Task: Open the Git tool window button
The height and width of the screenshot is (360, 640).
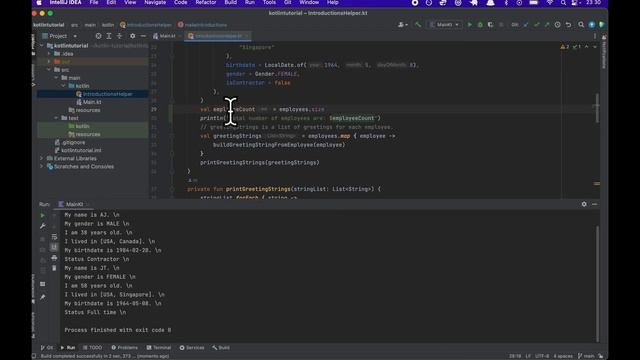Action: click(x=47, y=348)
